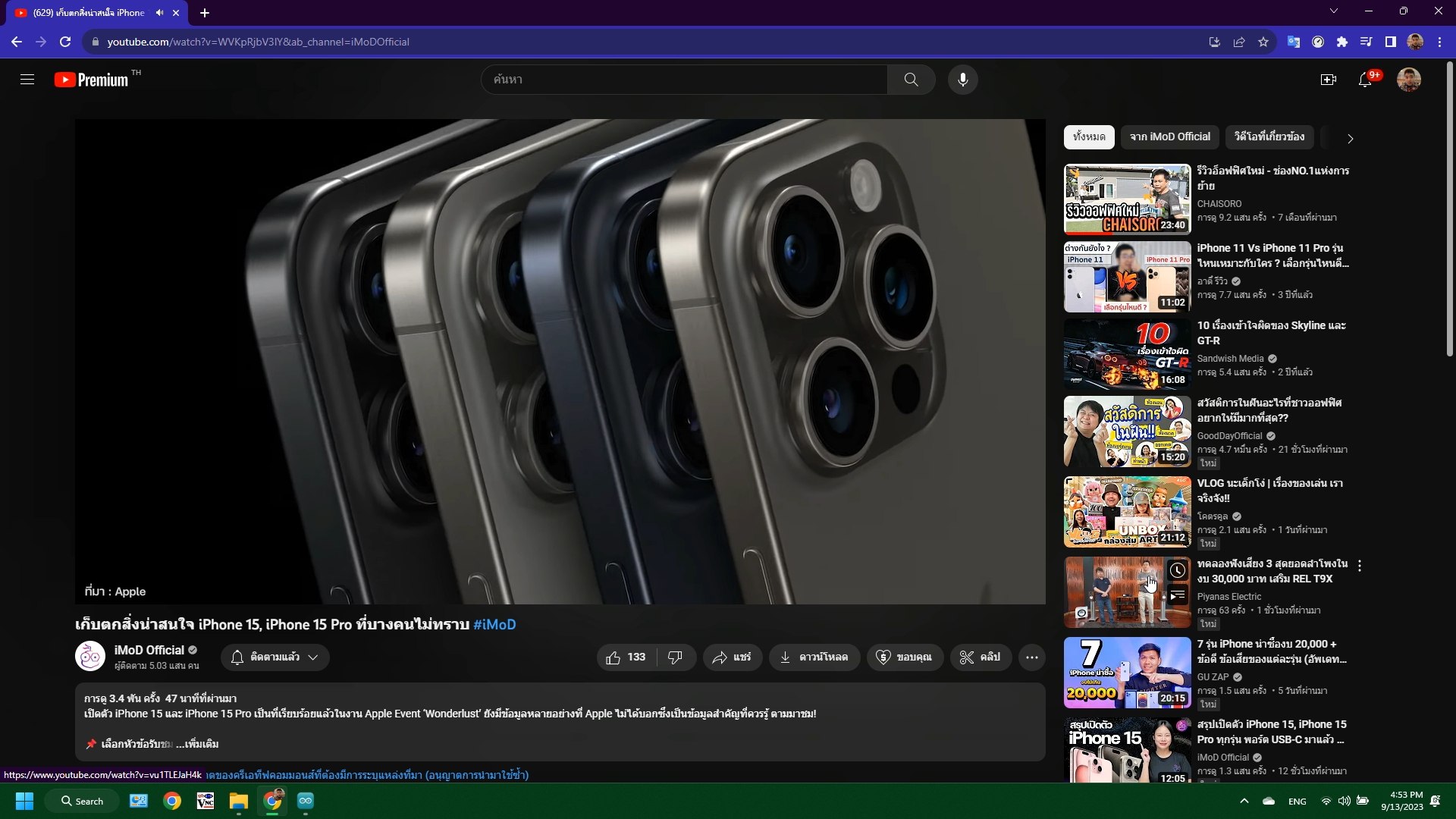Open the volume tray icon
The image size is (1456, 819).
(1344, 801)
